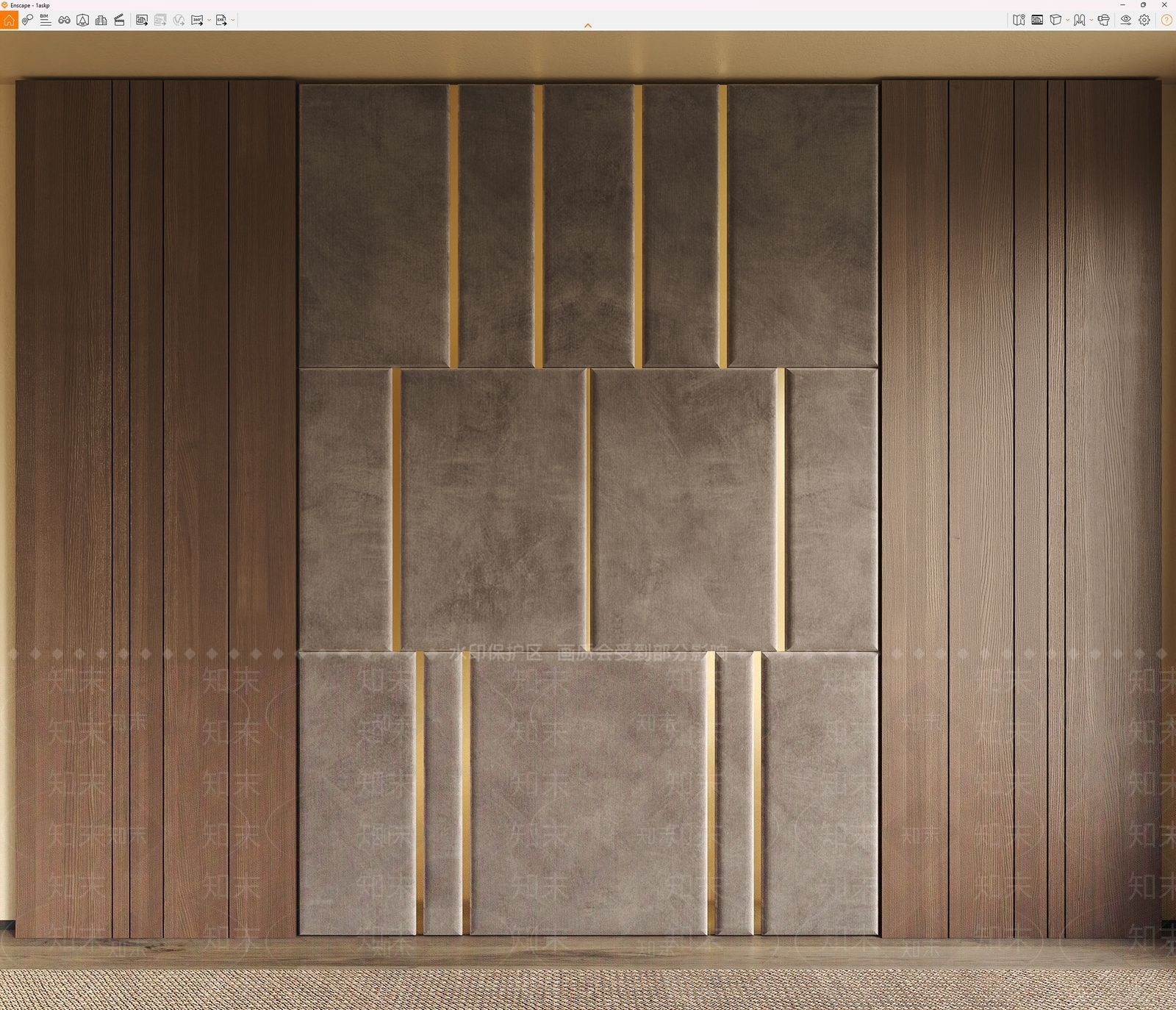Expand the rendering style cube dropdown arrow
Viewport: 1176px width, 1010px height.
click(x=1067, y=21)
